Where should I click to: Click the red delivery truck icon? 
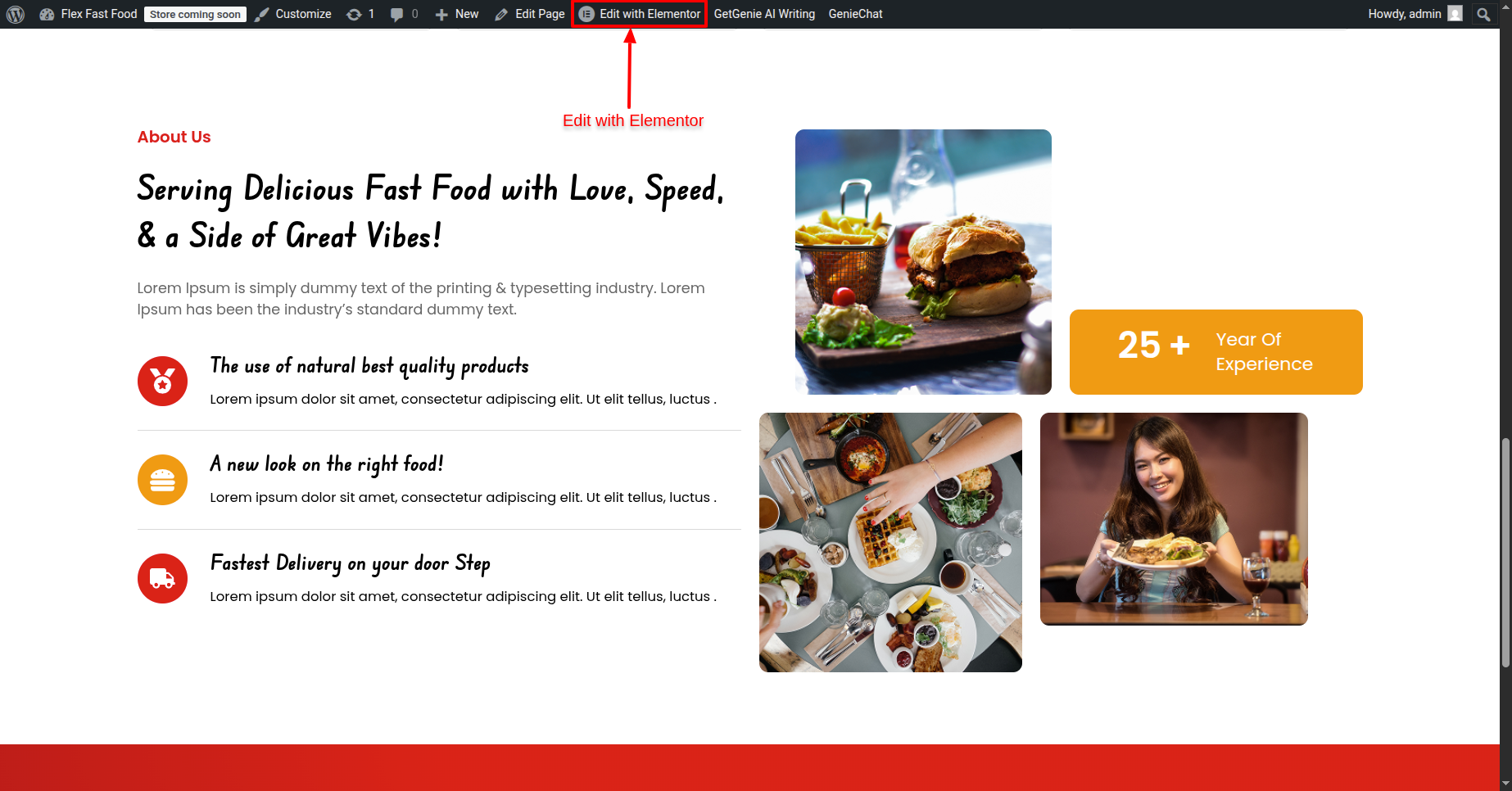(x=162, y=578)
